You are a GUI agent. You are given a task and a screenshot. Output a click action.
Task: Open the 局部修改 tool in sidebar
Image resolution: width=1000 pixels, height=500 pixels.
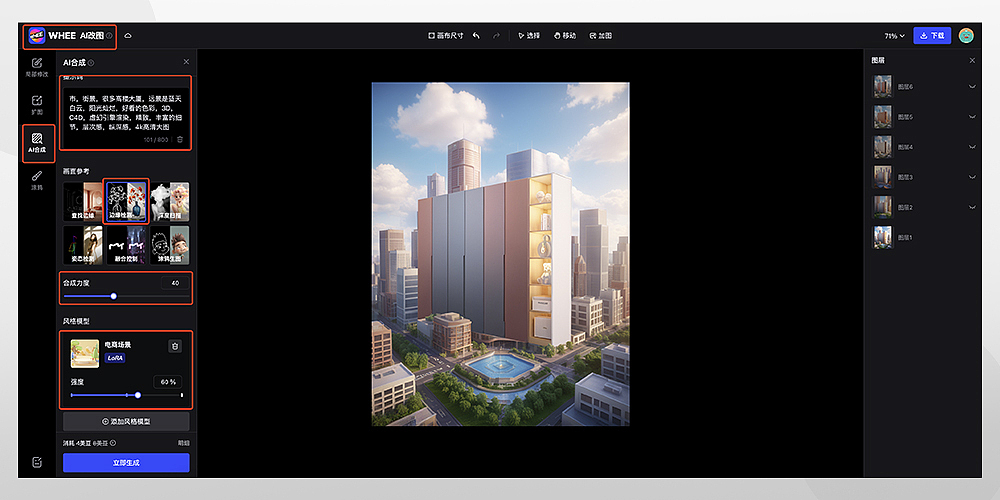tap(37, 67)
